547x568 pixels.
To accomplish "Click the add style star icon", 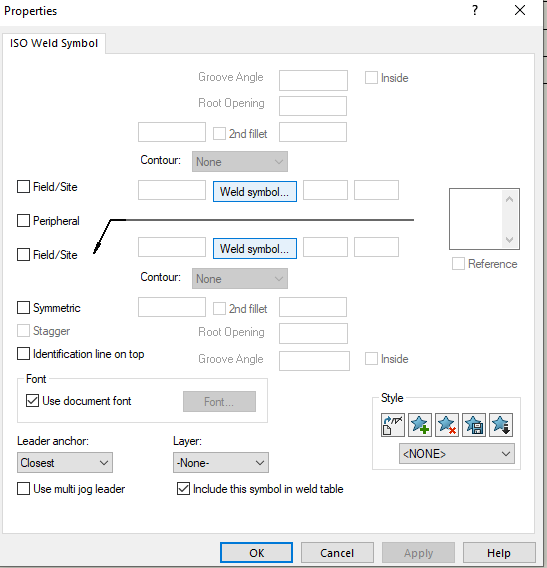I will (420, 425).
